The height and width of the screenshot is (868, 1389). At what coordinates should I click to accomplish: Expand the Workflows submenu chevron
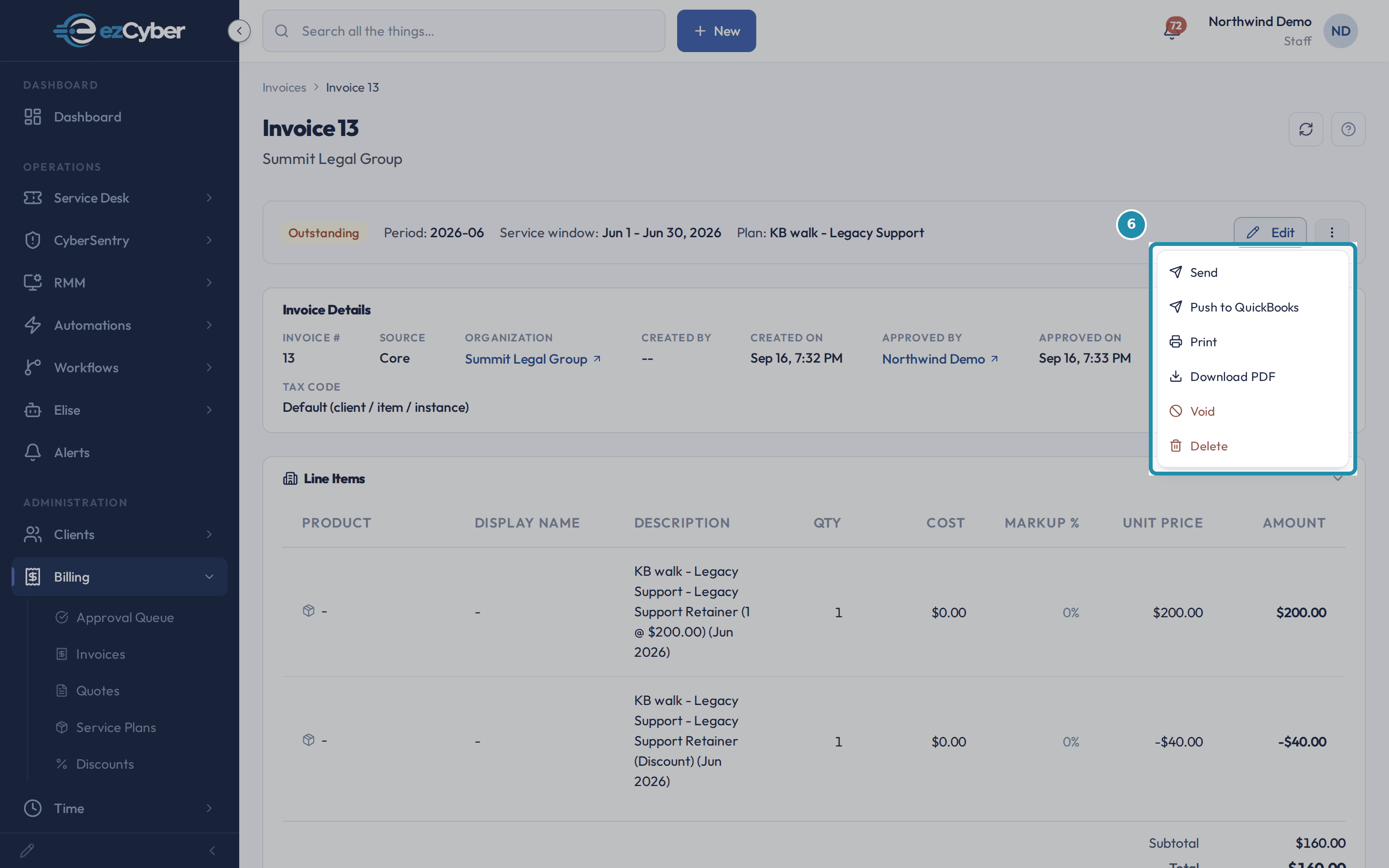click(209, 367)
